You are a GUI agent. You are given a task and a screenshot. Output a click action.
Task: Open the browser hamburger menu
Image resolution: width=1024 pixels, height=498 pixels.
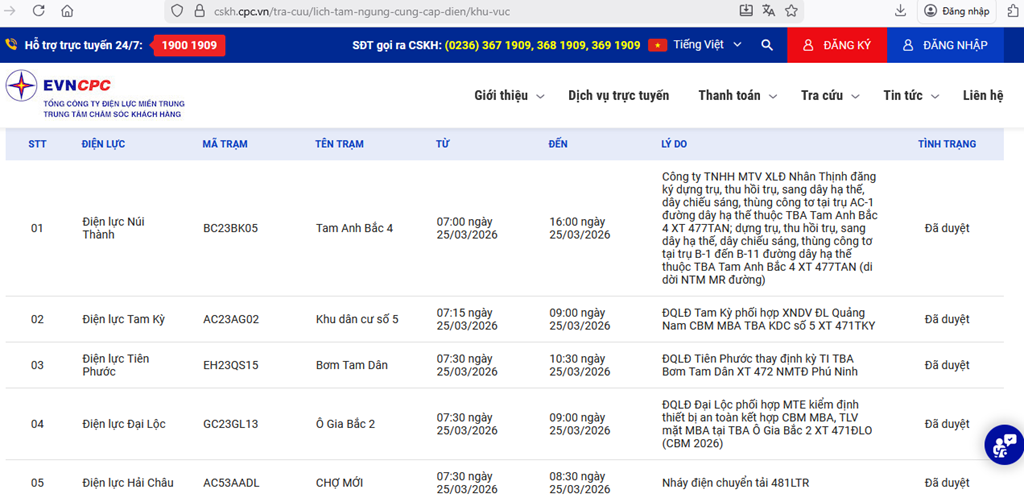pos(1007,11)
